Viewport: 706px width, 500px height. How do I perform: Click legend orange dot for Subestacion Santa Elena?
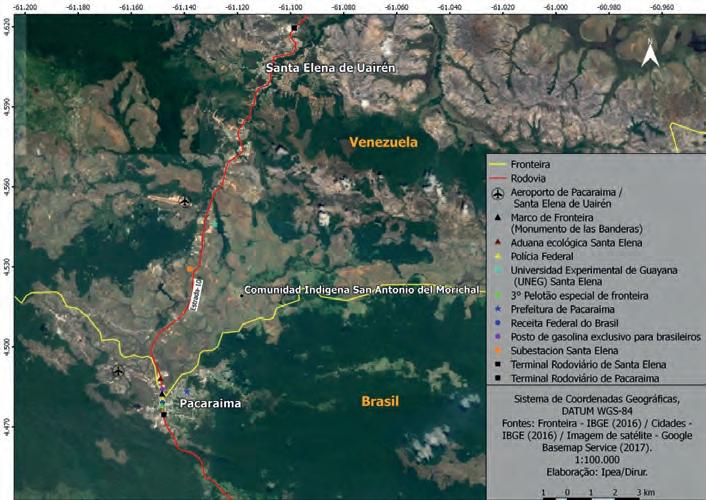[x=498, y=350]
